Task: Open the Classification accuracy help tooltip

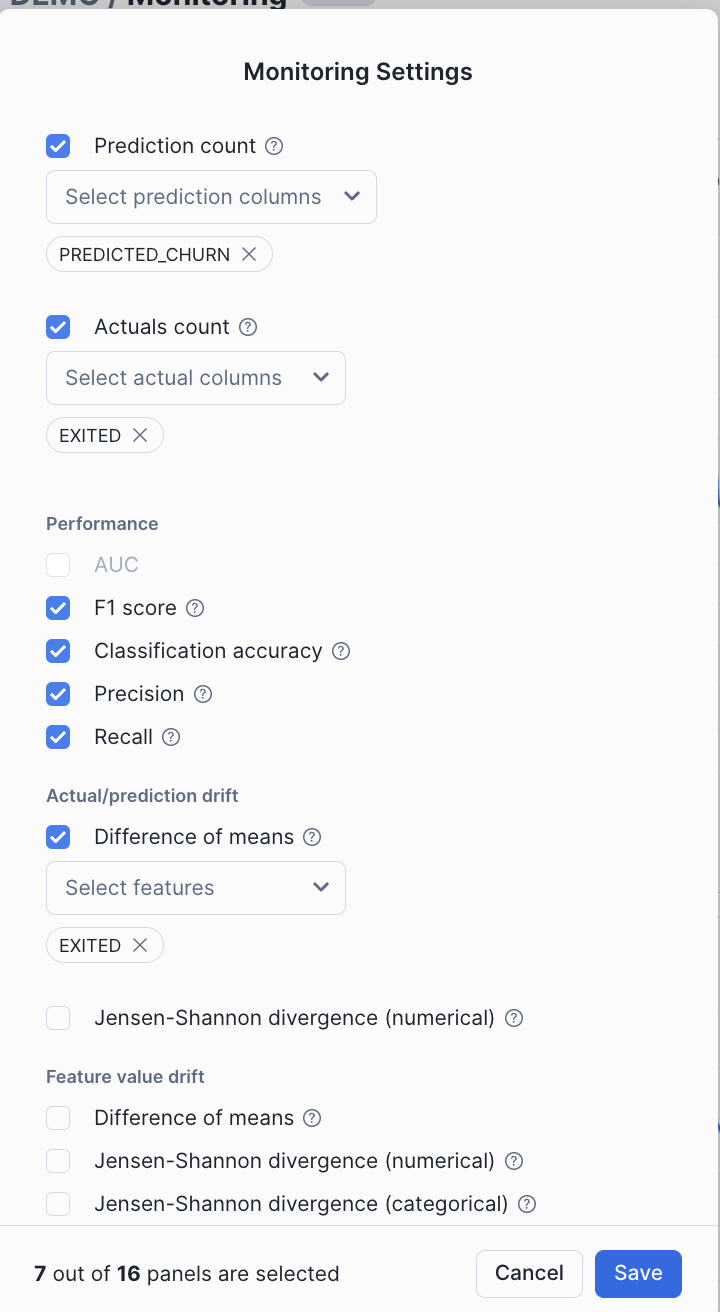Action: 340,651
